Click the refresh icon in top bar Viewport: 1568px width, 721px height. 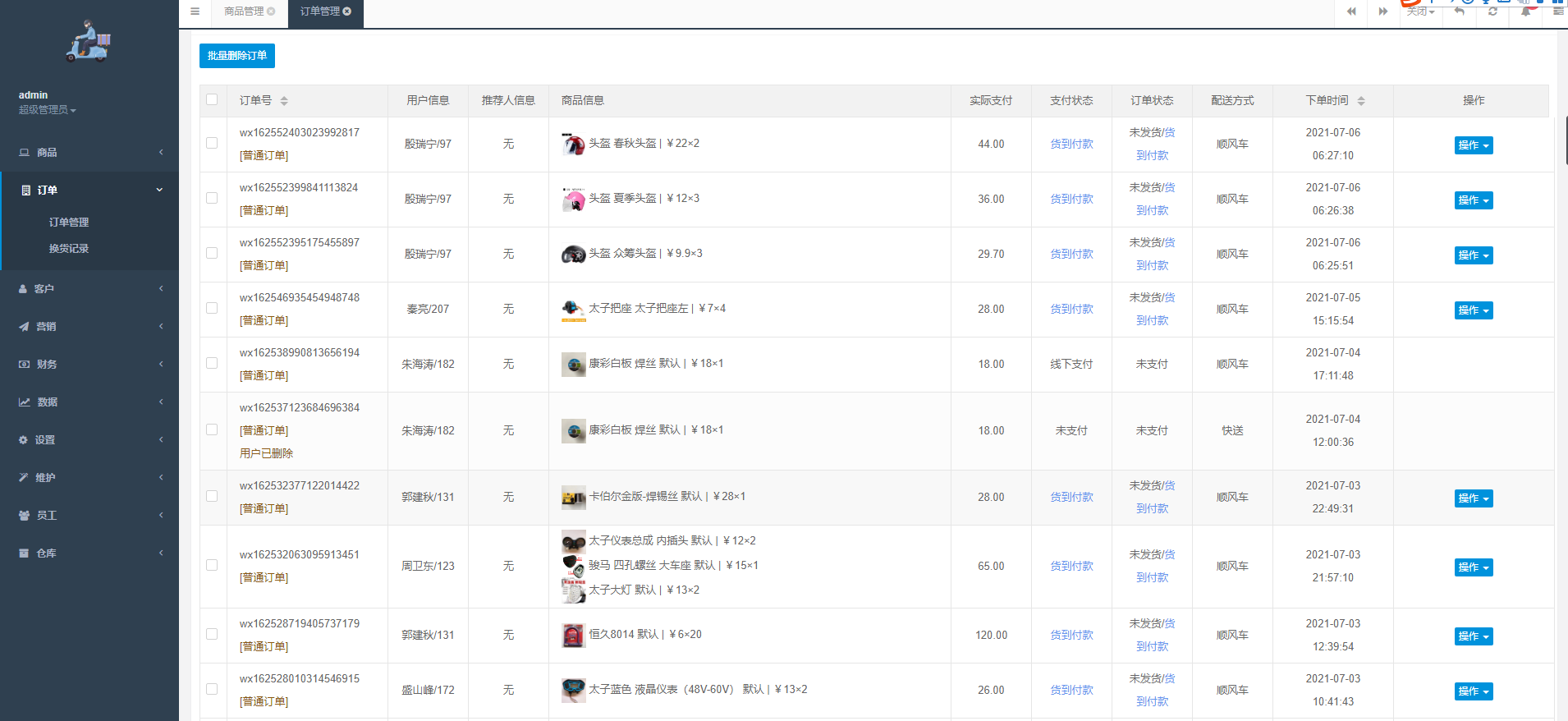(x=1492, y=11)
